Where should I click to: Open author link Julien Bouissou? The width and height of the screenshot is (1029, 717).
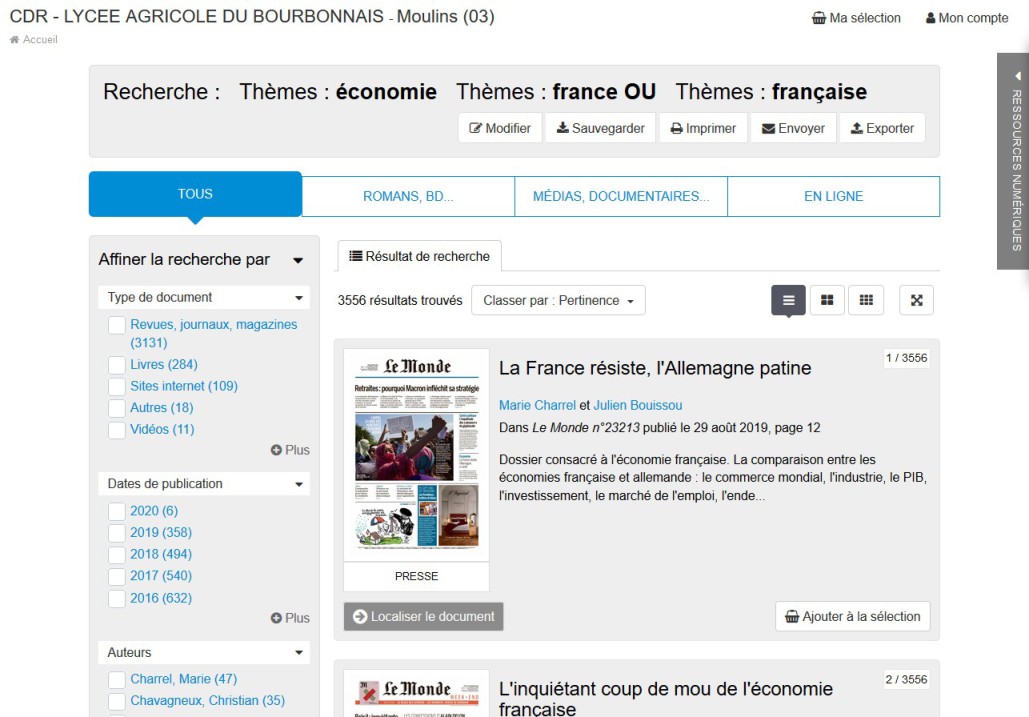637,405
